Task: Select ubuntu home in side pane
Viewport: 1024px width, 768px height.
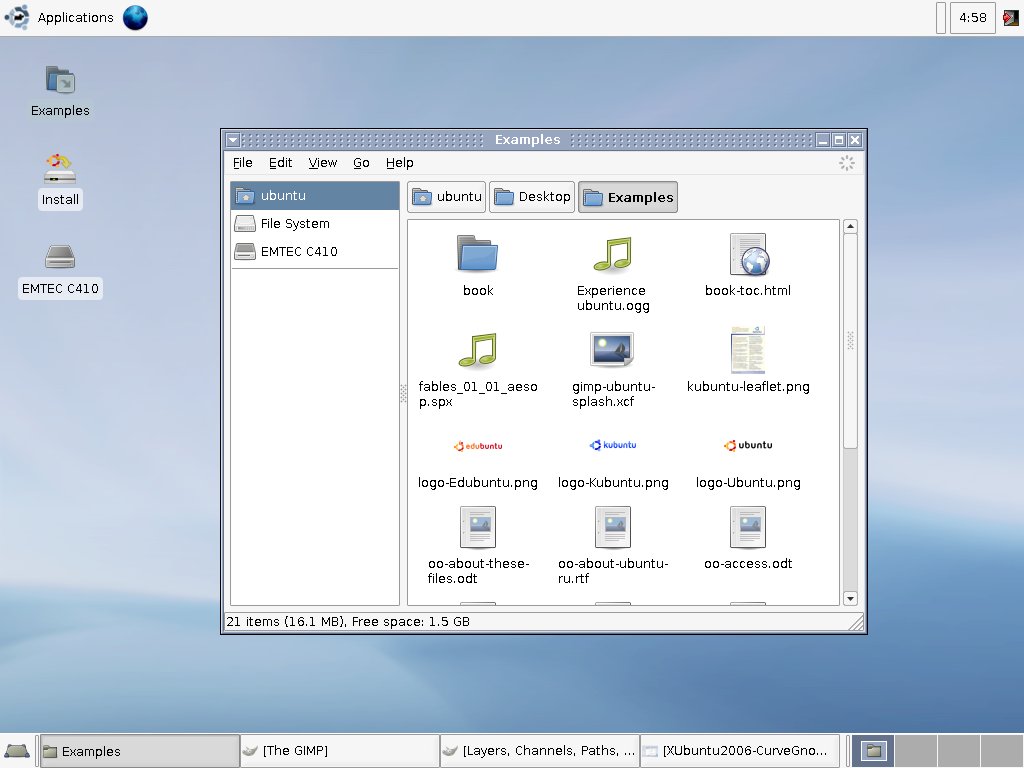Action: pyautogui.click(x=315, y=195)
